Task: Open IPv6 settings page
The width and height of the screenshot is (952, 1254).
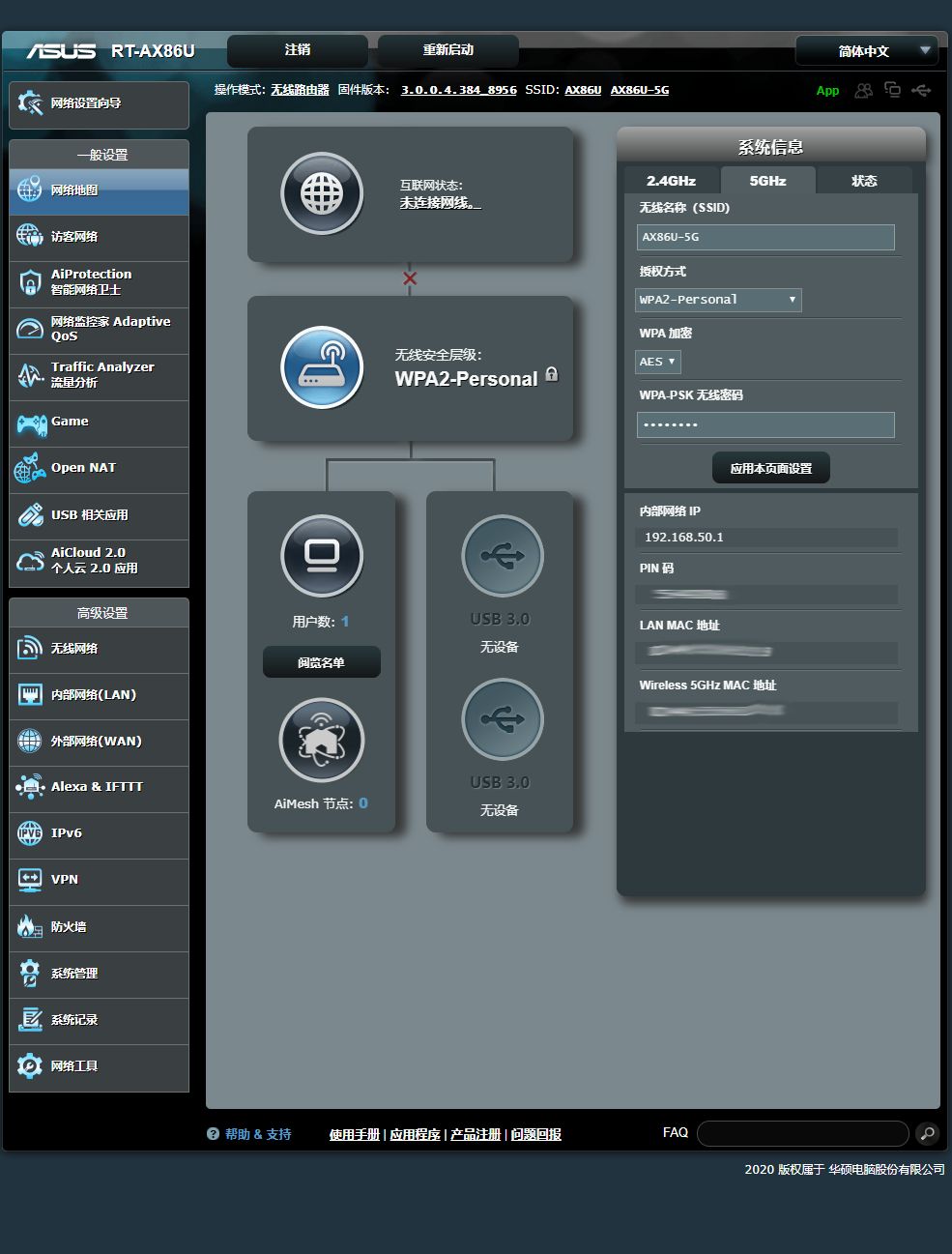Action: [x=99, y=834]
